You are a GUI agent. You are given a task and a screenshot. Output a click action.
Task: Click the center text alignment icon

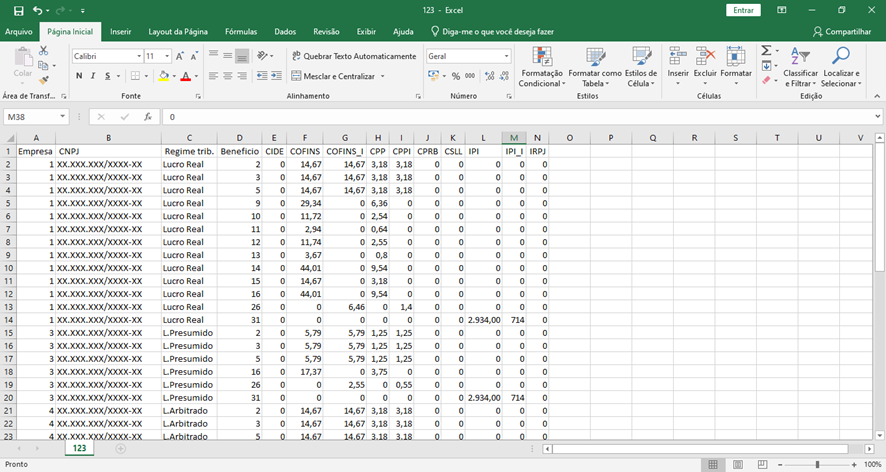(x=228, y=76)
